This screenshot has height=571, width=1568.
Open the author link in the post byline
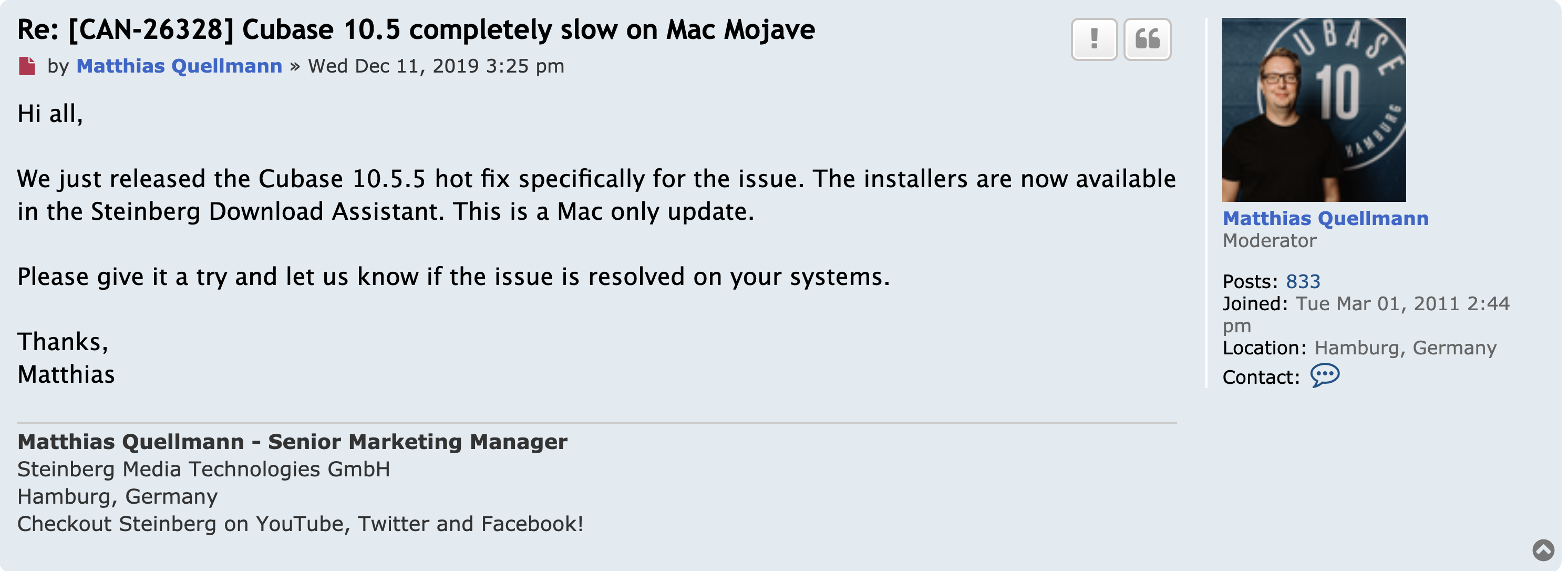[179, 66]
